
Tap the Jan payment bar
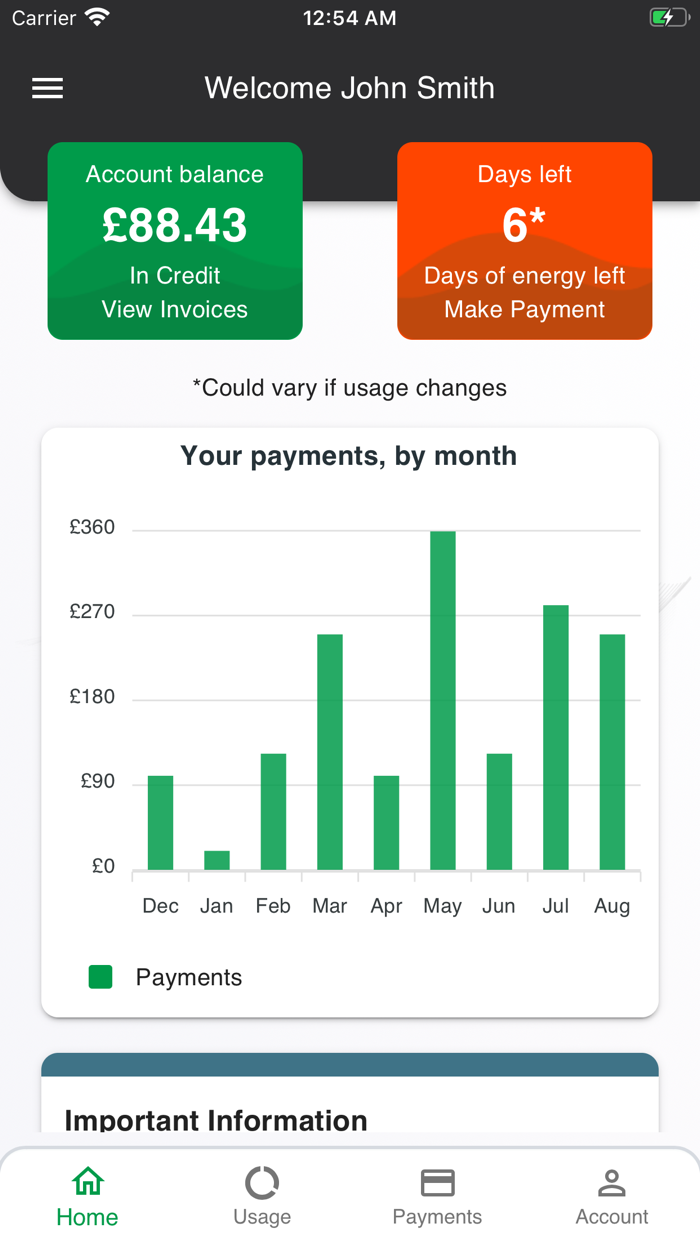pos(217,860)
